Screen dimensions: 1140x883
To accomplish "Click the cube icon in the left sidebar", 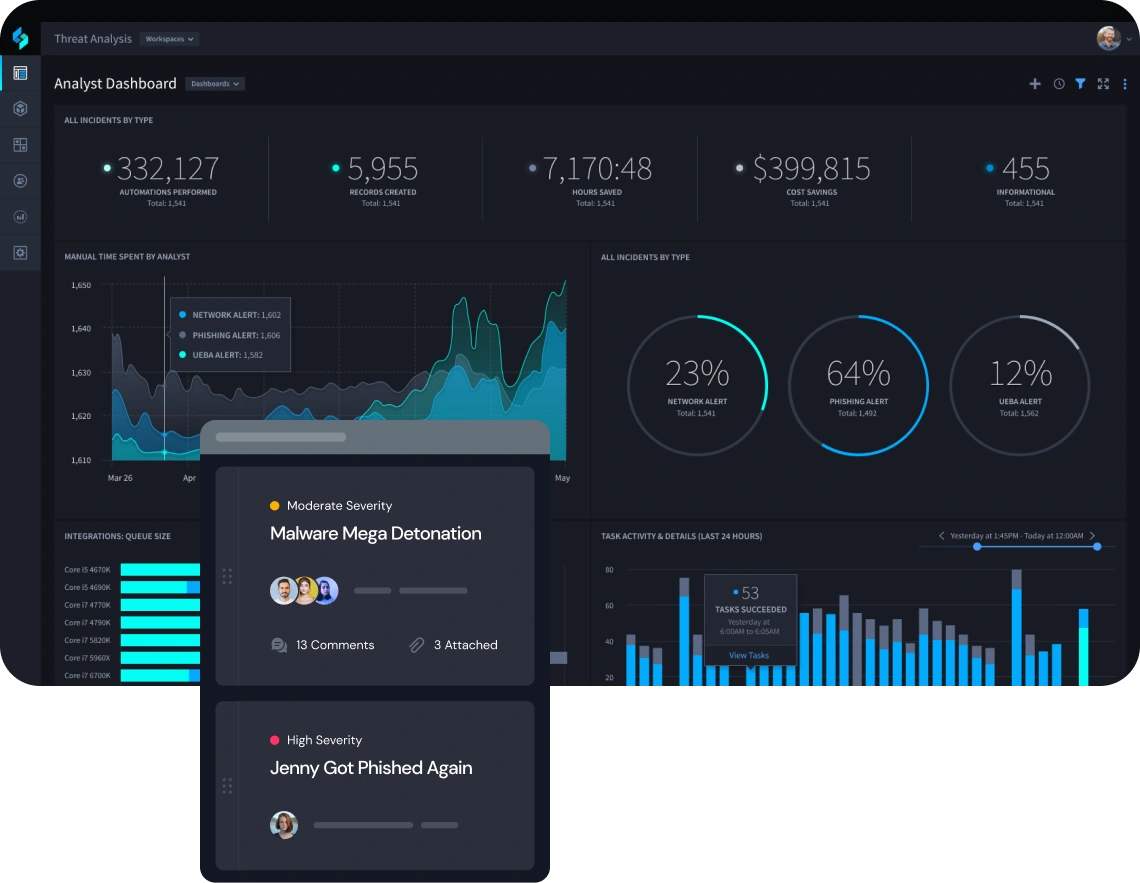I will click(20, 109).
